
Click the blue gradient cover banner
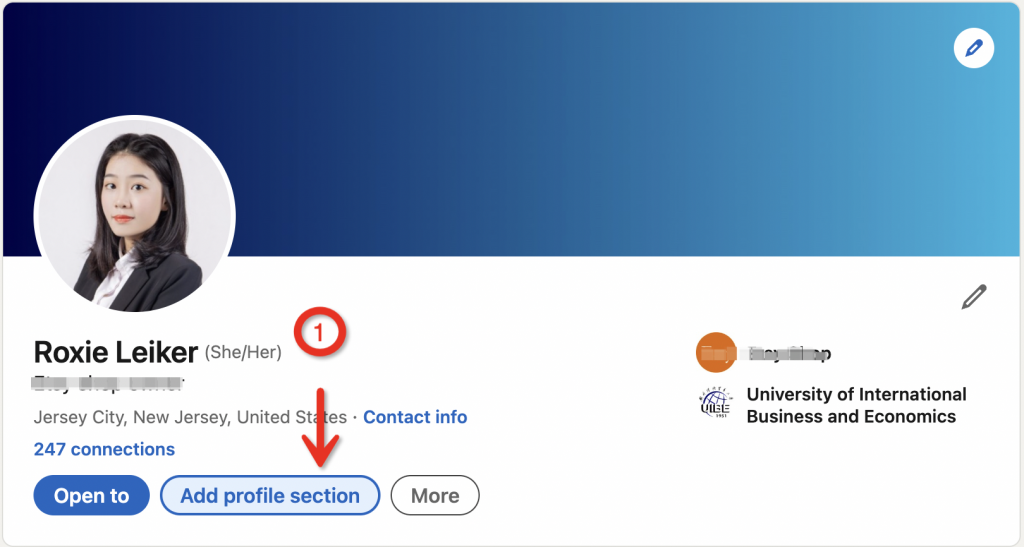tap(600, 130)
